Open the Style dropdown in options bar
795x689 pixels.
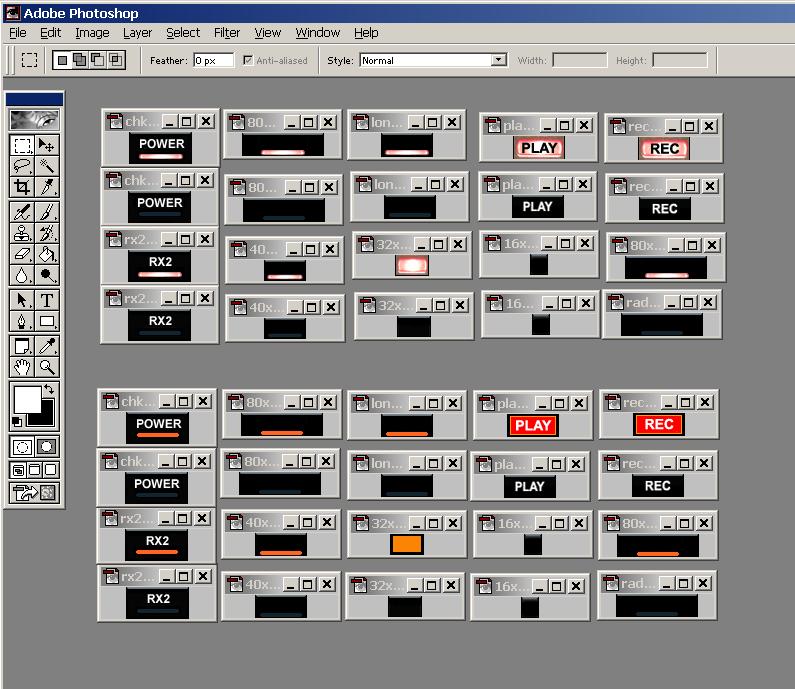pos(499,60)
